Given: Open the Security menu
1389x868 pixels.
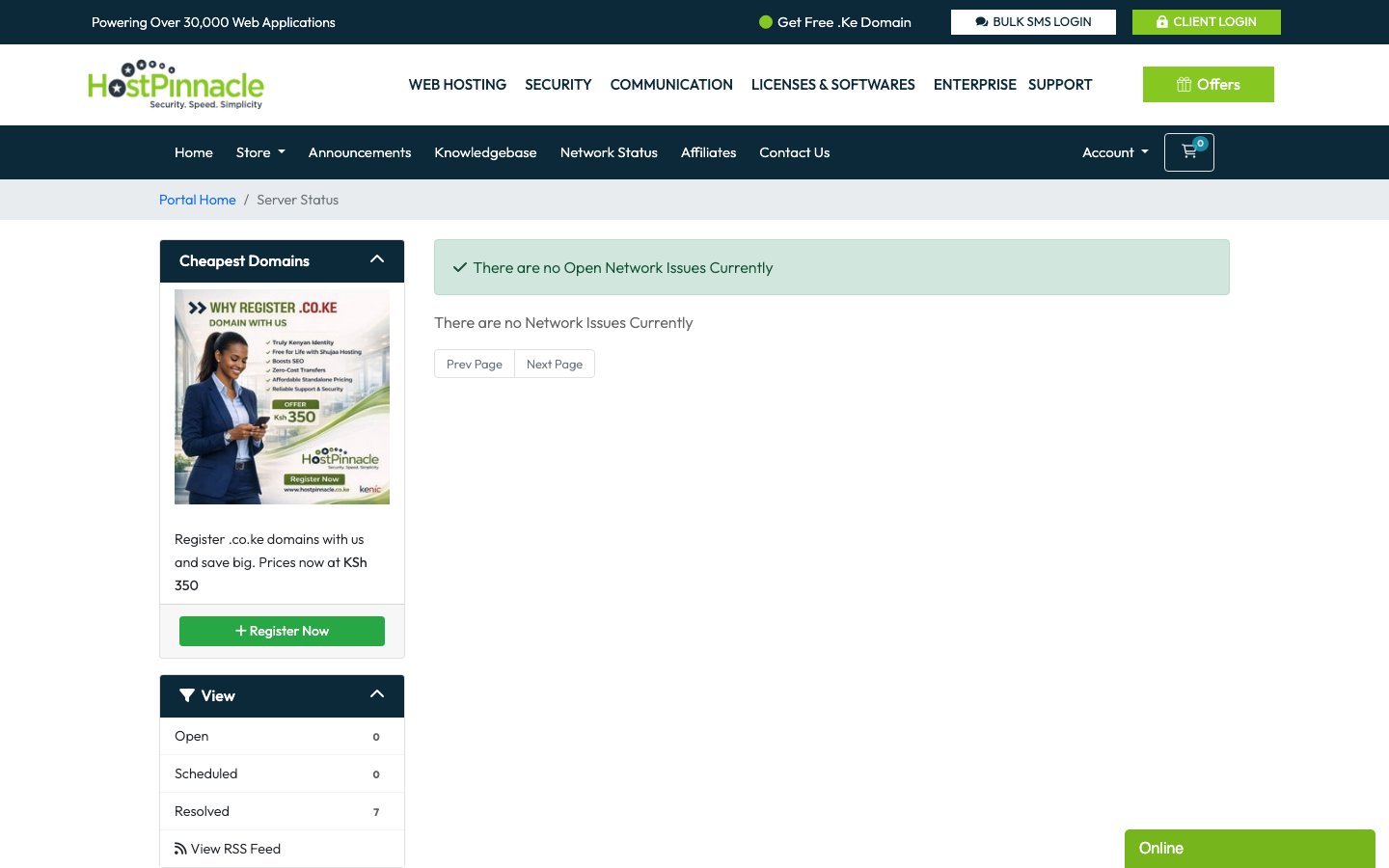Looking at the screenshot, I should pos(558,85).
